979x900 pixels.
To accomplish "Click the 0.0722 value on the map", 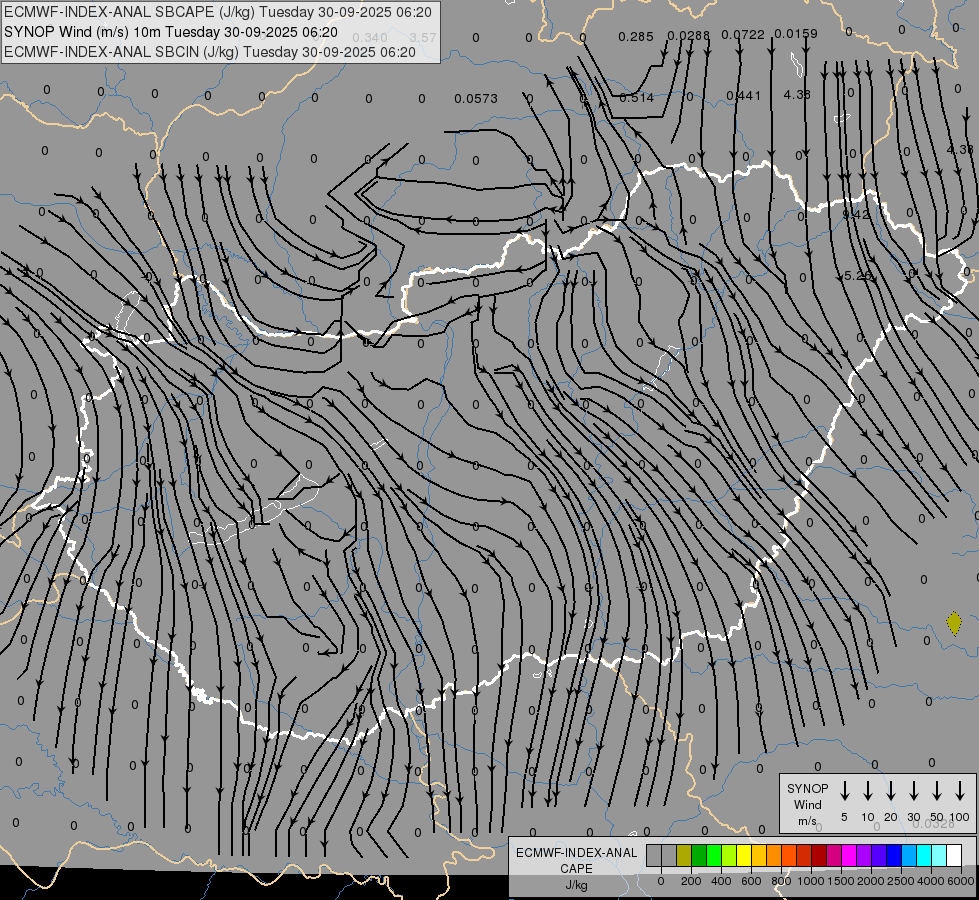I will click(x=743, y=35).
